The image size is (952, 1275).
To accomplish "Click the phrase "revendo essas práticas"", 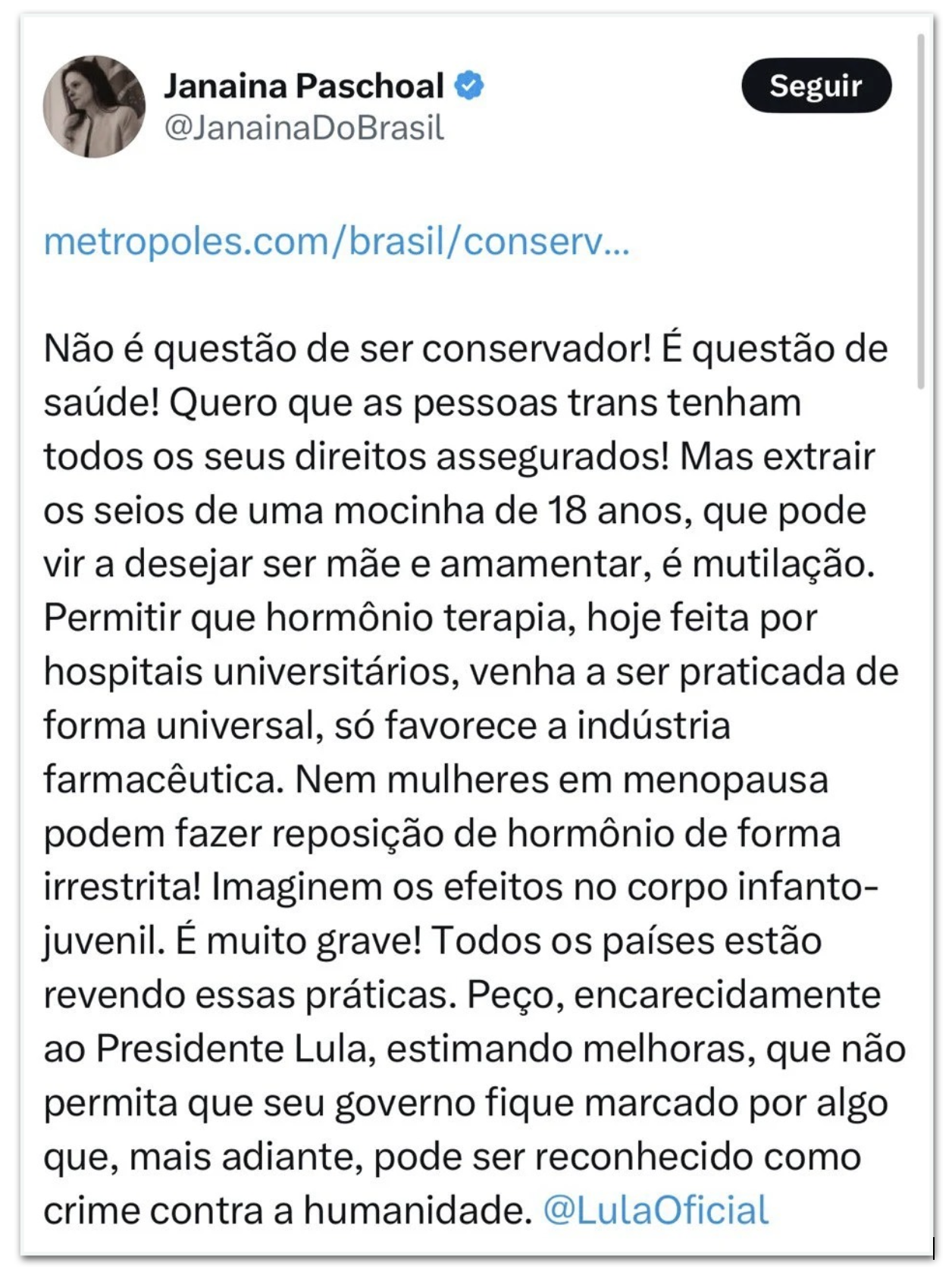I will [249, 995].
